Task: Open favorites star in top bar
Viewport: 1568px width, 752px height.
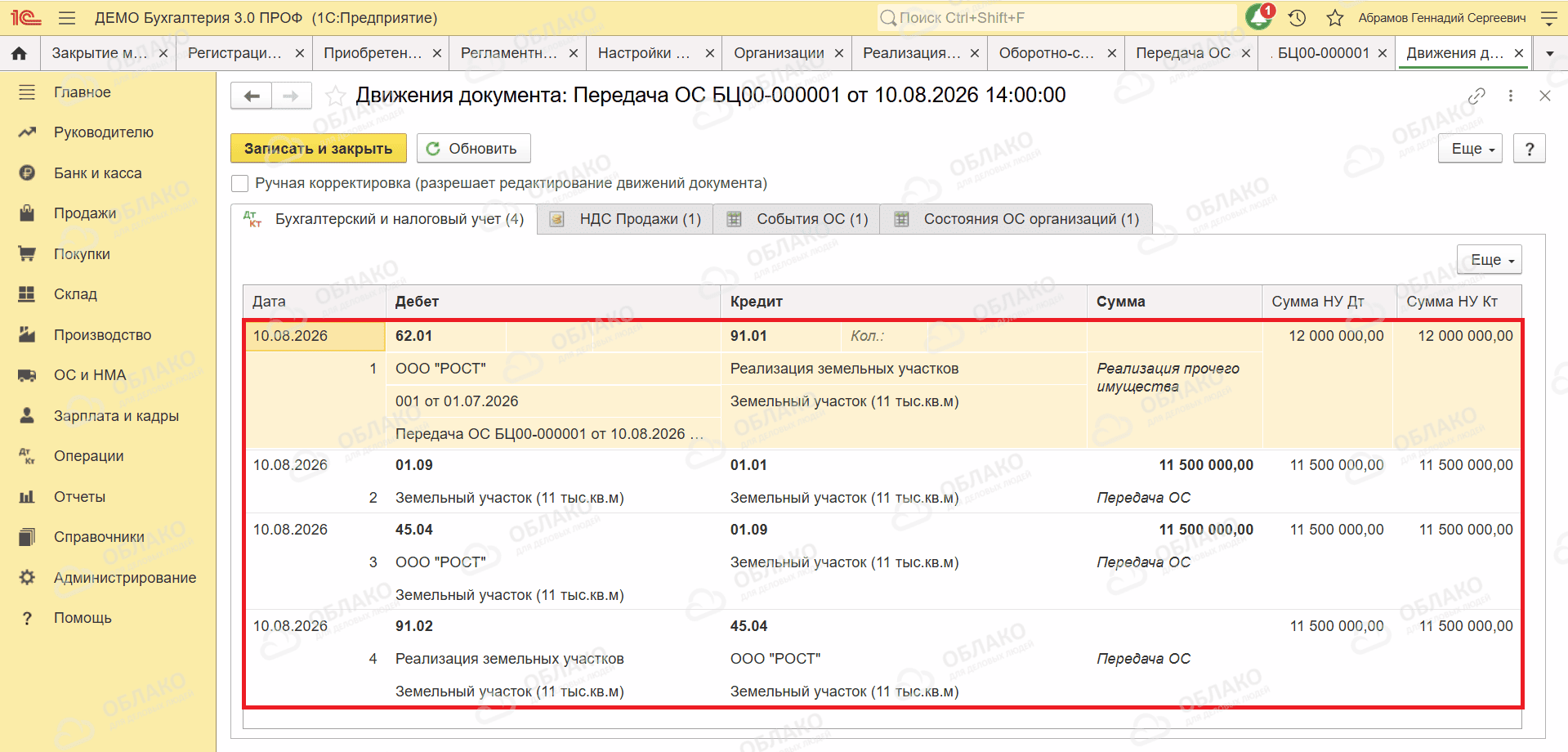Action: (x=1335, y=18)
